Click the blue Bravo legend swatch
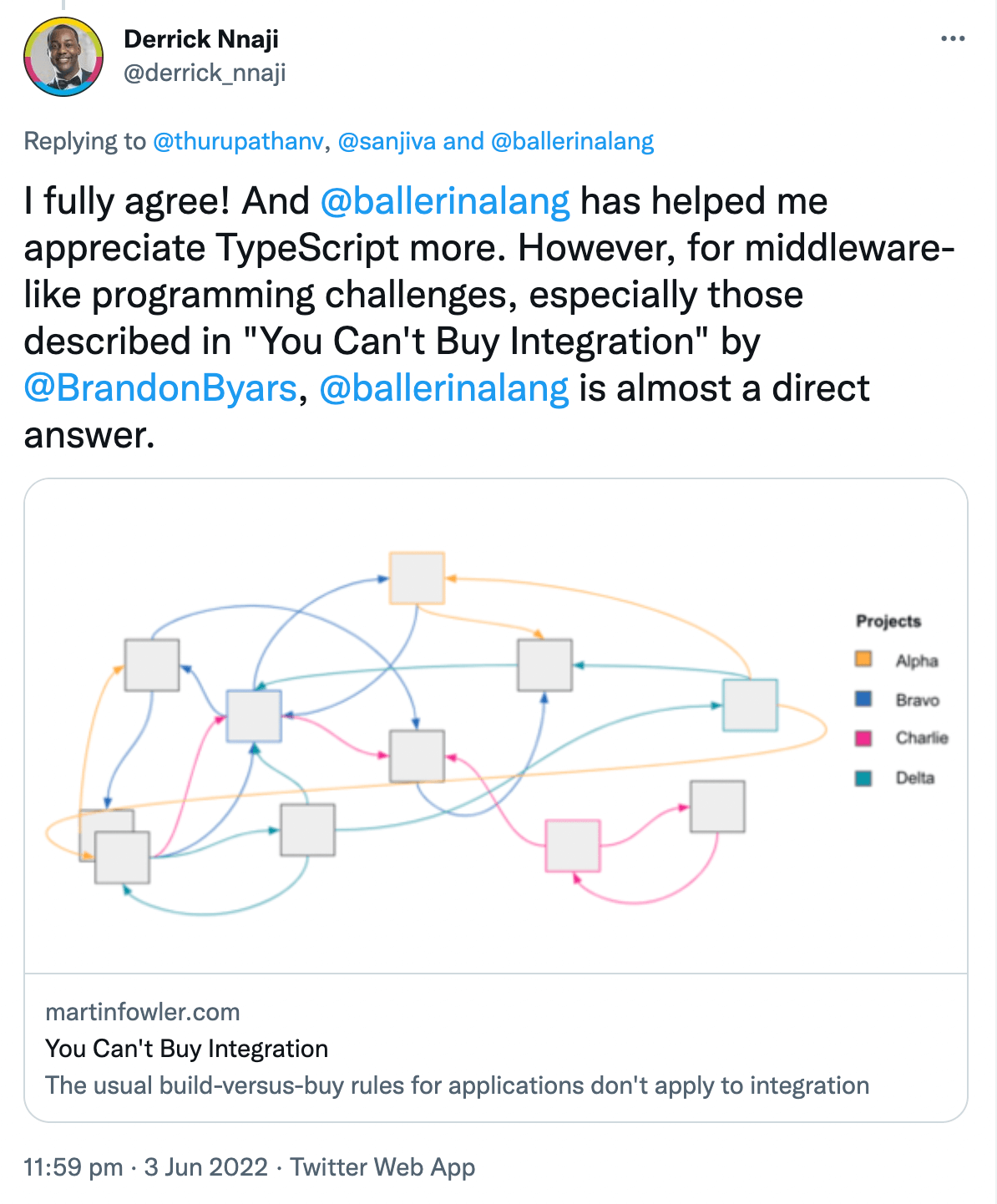The height and width of the screenshot is (1204, 997). (863, 699)
